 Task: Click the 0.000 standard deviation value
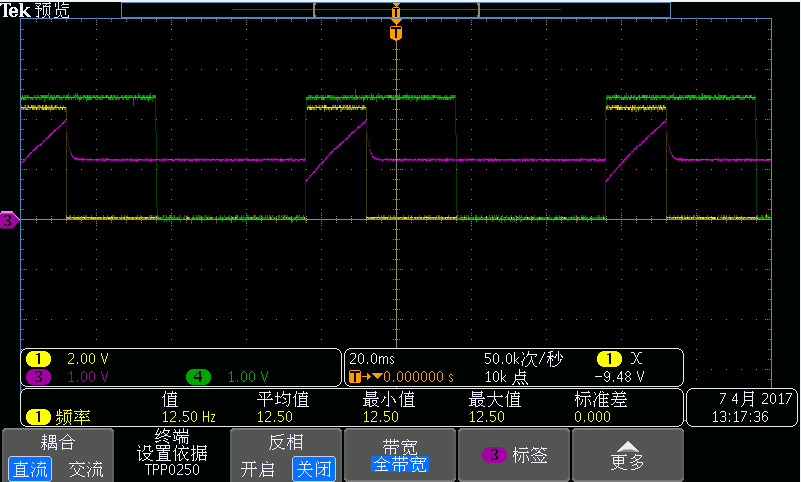tap(592, 417)
